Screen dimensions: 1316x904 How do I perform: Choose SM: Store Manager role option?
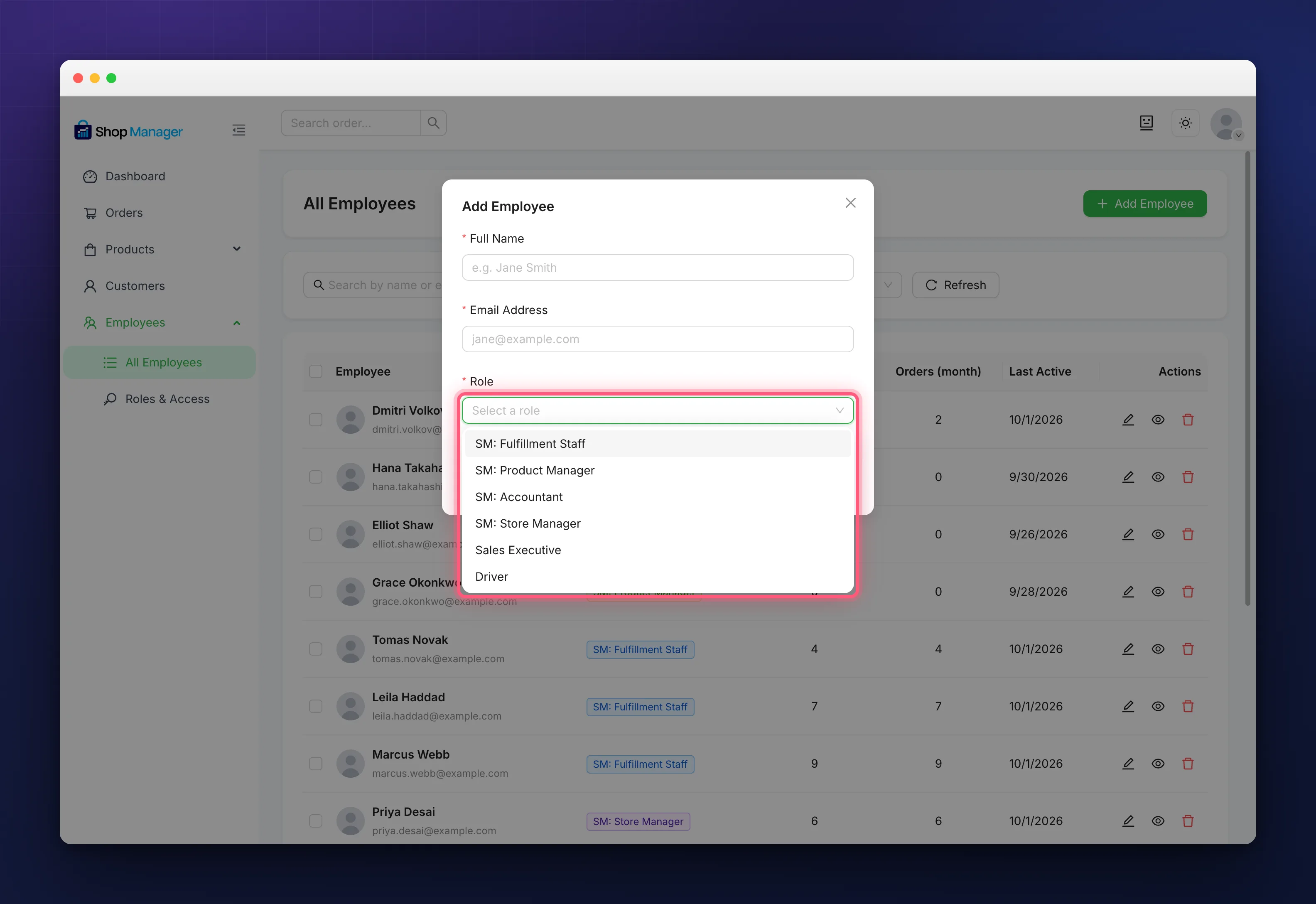[658, 524]
